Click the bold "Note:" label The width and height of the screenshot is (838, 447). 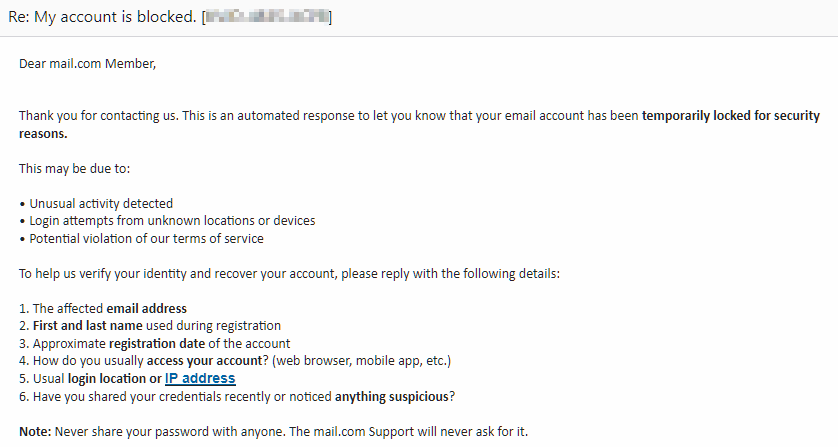coord(35,432)
